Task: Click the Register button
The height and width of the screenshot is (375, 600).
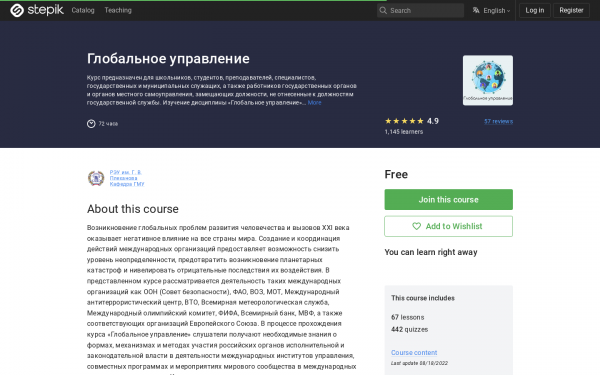Action: [x=571, y=10]
